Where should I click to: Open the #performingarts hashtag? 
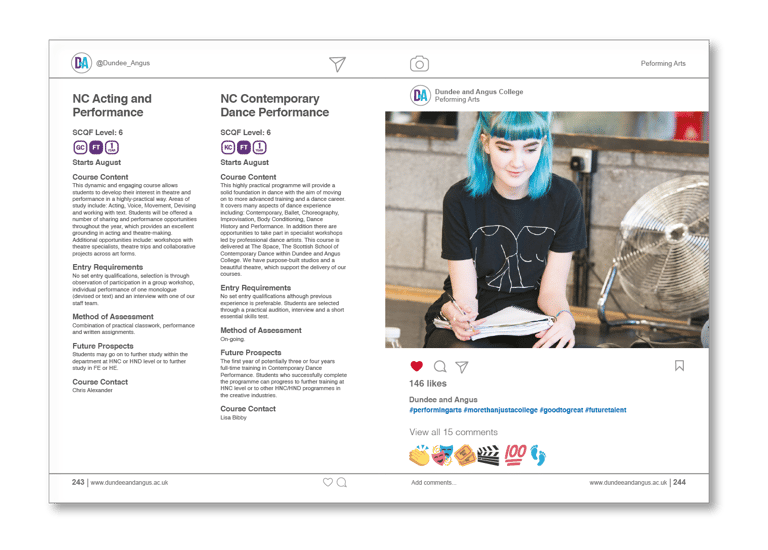pyautogui.click(x=435, y=410)
